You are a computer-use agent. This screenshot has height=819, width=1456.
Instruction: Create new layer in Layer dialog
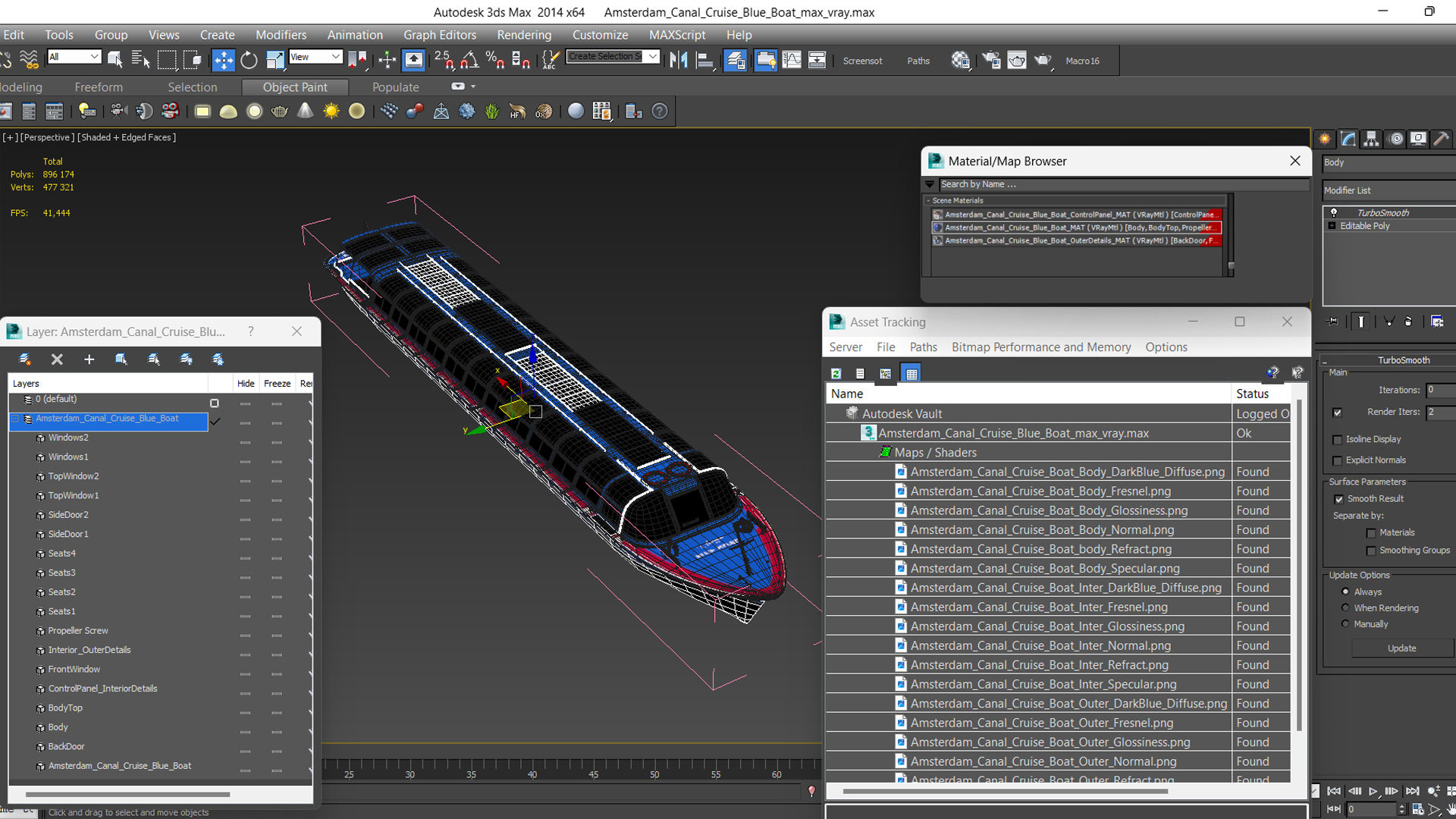(24, 359)
